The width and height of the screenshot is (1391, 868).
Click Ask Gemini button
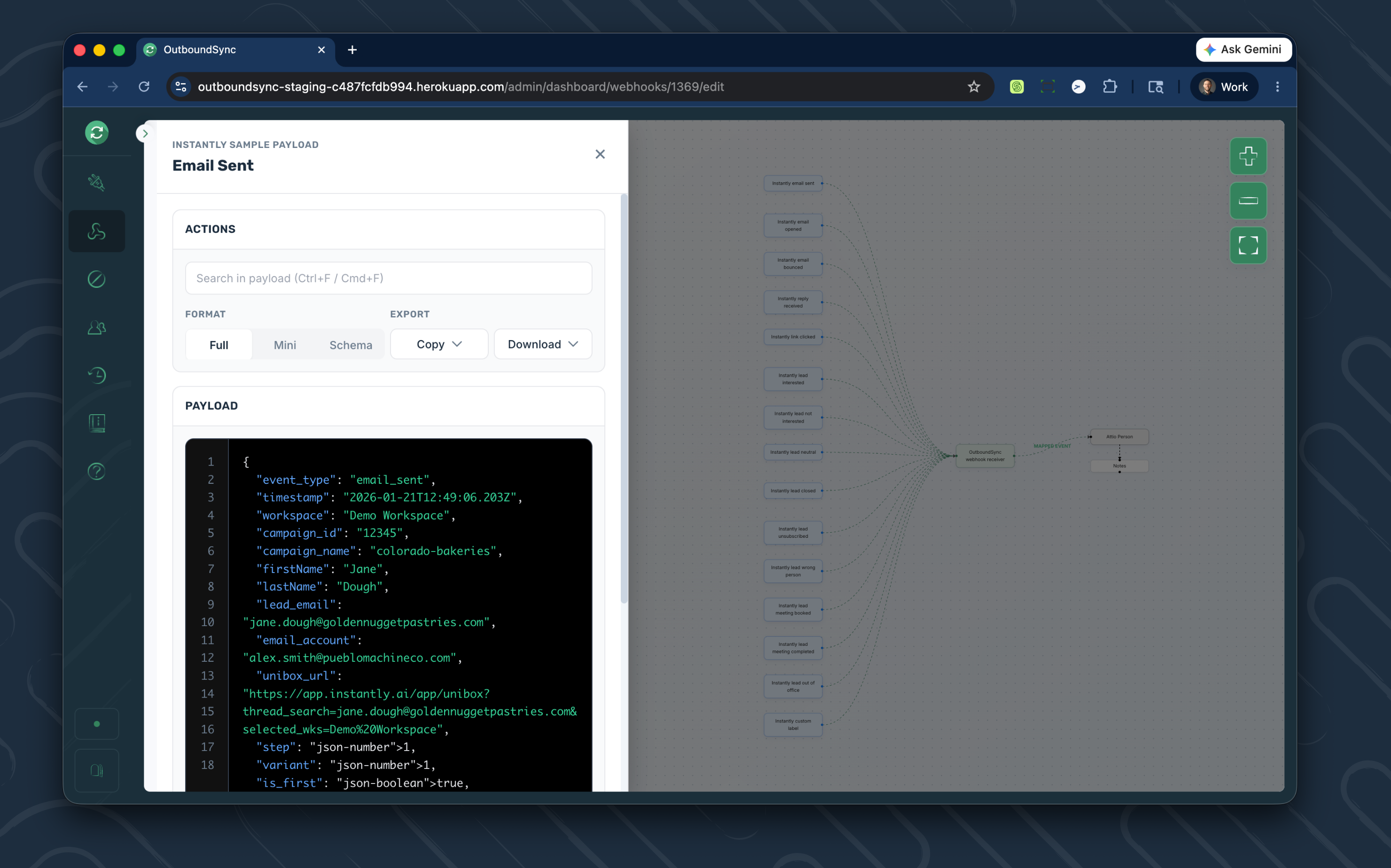[x=1243, y=49]
